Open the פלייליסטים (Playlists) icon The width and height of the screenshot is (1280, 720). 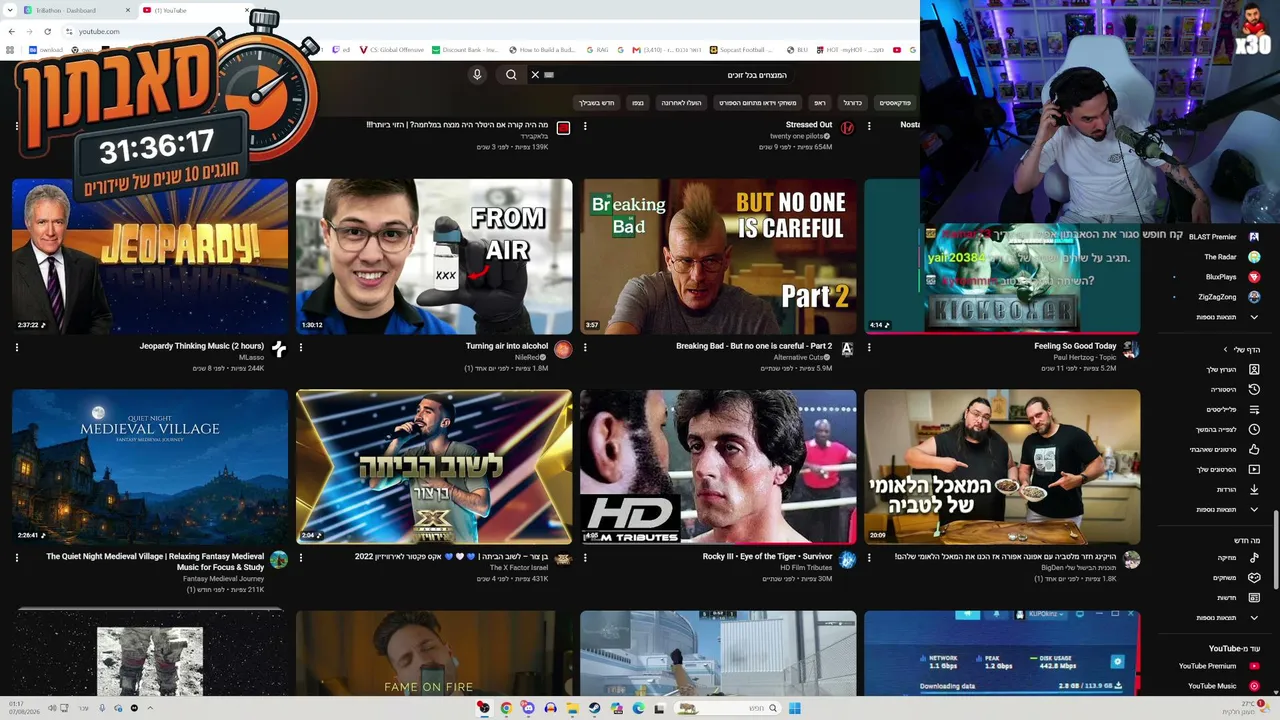pyautogui.click(x=1254, y=409)
